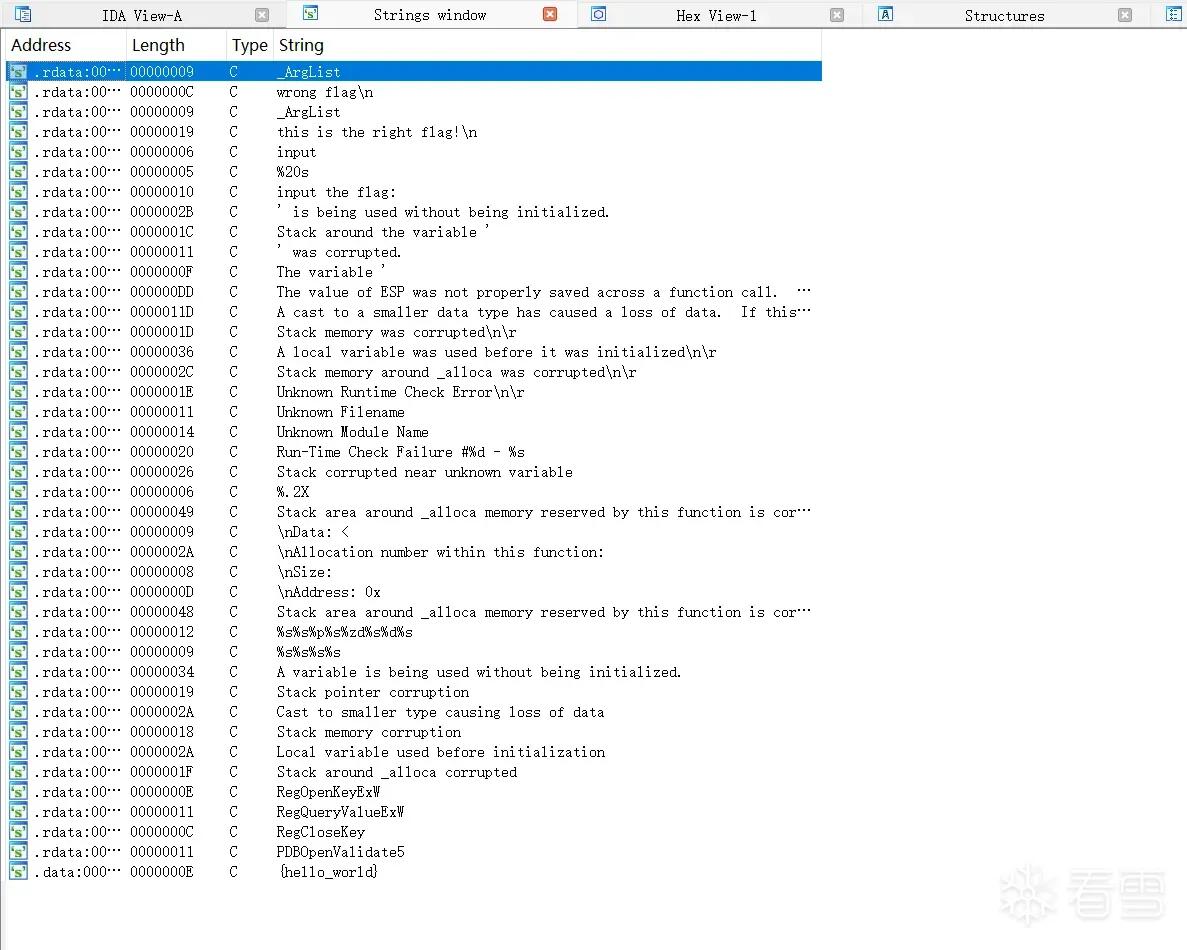Click string icon for 'RegCloseKey' row
1187x950 pixels.
[x=18, y=832]
